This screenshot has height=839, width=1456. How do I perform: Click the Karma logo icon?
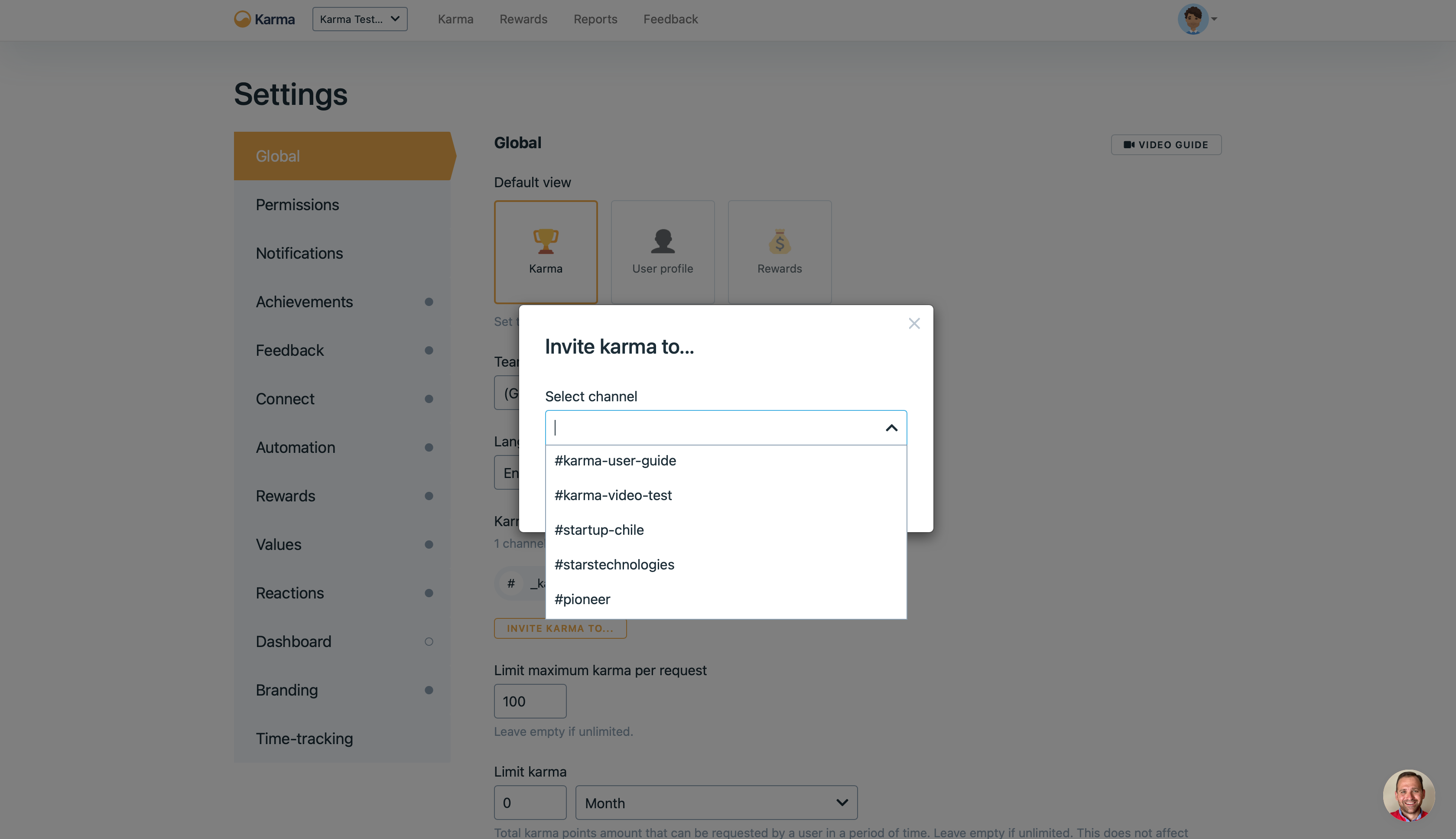(242, 19)
